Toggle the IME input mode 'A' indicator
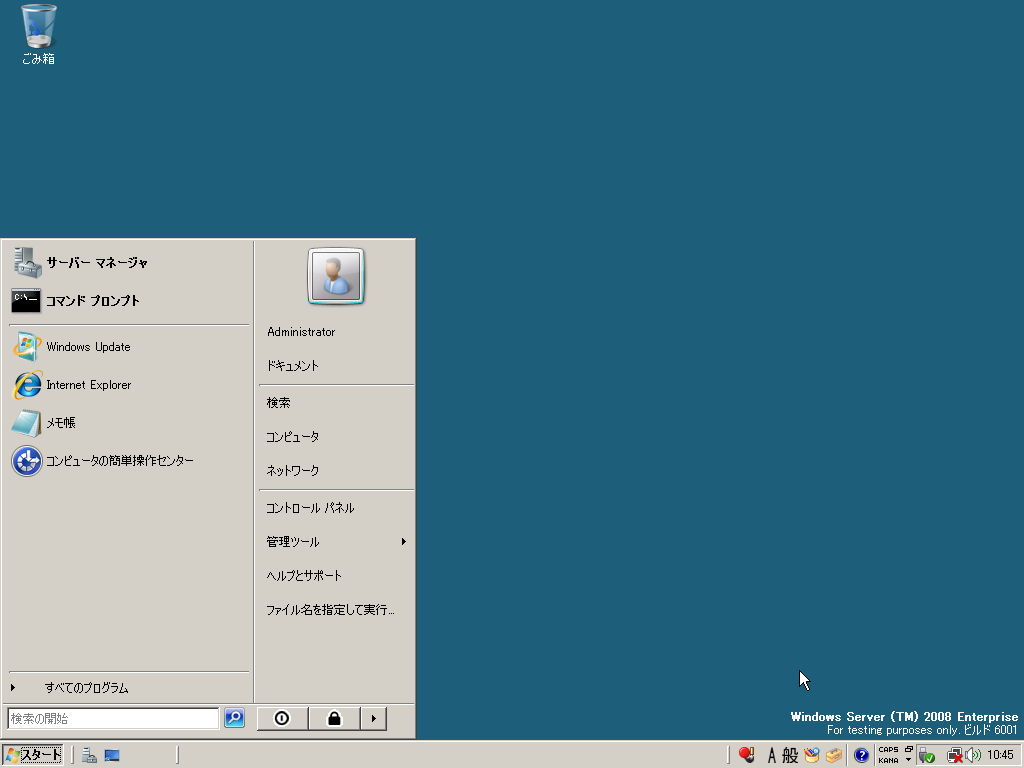The width and height of the screenshot is (1024, 768). (x=771, y=755)
